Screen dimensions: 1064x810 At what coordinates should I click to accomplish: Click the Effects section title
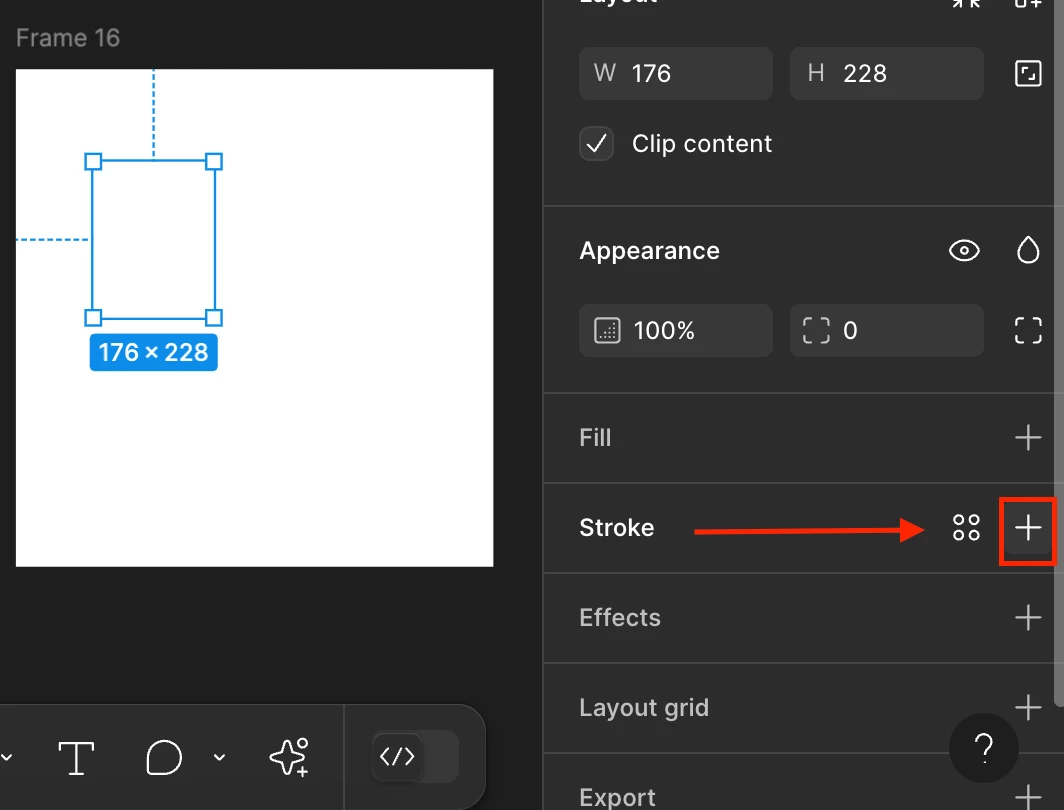(x=620, y=618)
